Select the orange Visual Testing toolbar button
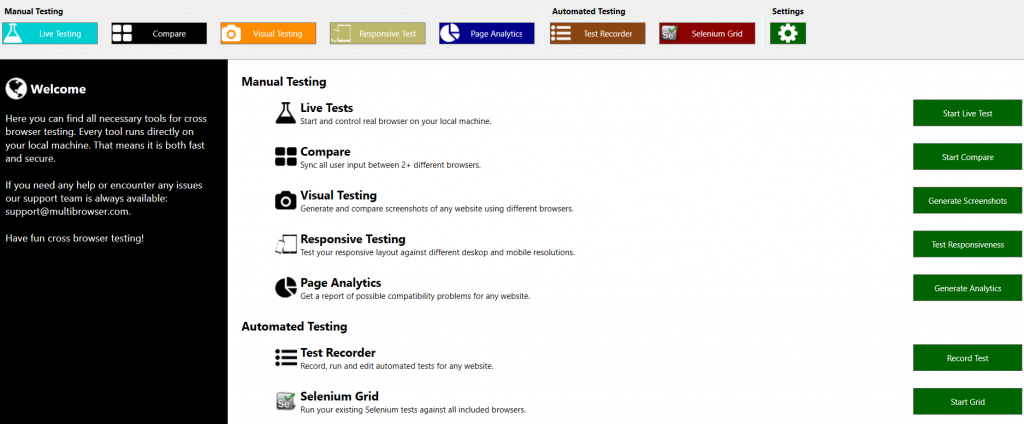The width and height of the screenshot is (1024, 424). [268, 33]
